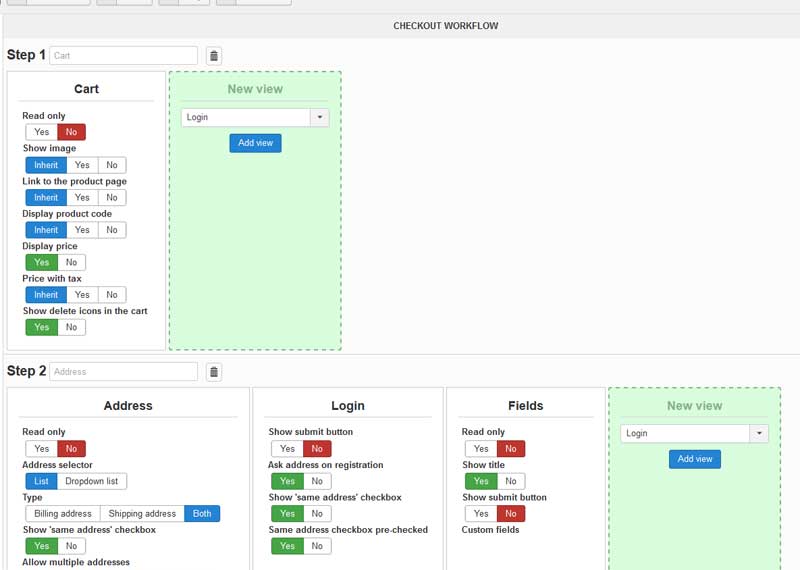Click the Login view title in Step 2
Viewport: 800px width, 570px height.
coord(348,406)
